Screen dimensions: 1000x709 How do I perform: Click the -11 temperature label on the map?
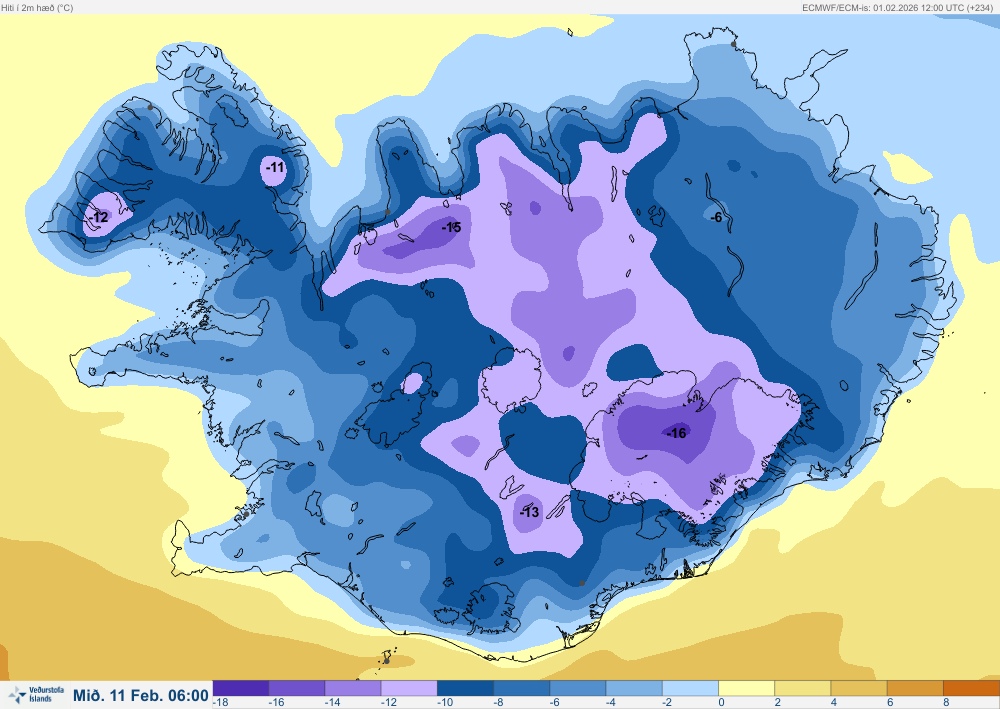point(275,167)
